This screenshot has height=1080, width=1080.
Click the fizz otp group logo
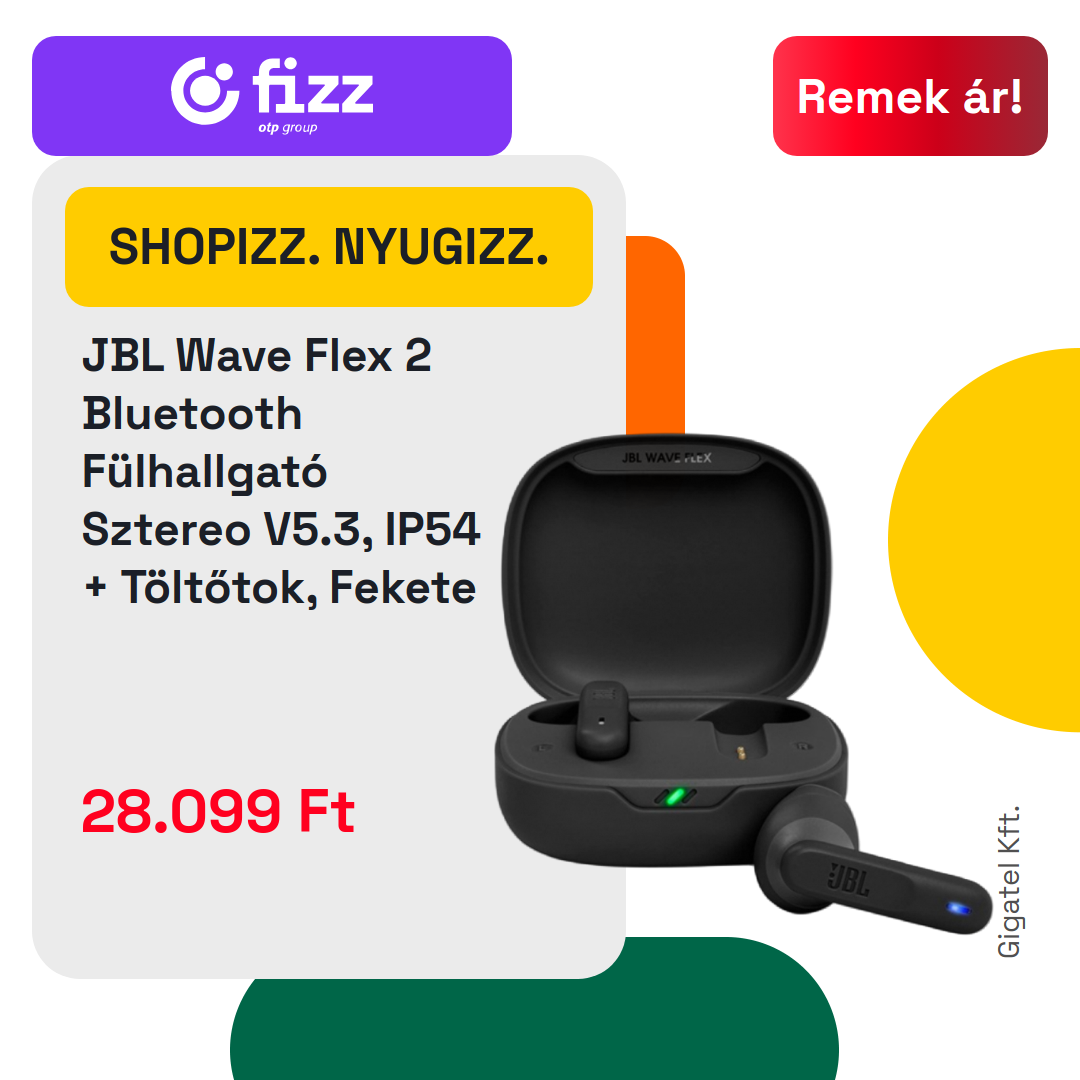pos(272,94)
